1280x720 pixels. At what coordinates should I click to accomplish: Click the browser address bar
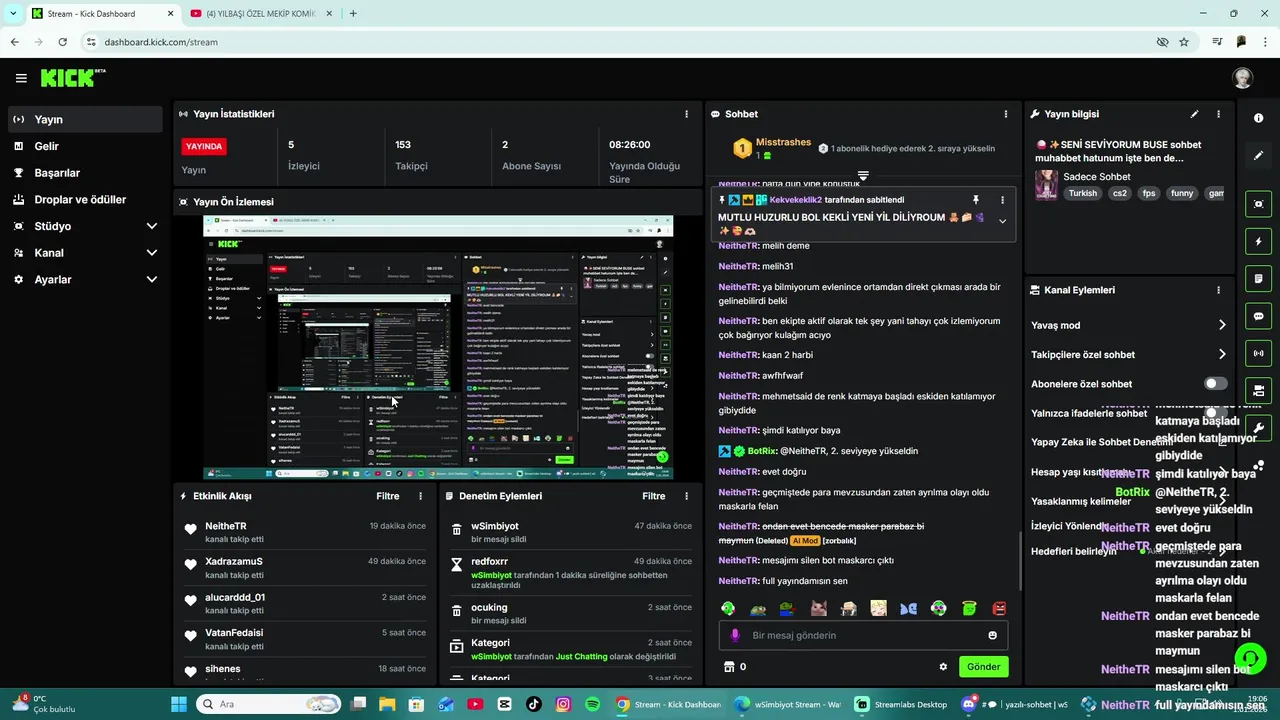click(x=620, y=42)
